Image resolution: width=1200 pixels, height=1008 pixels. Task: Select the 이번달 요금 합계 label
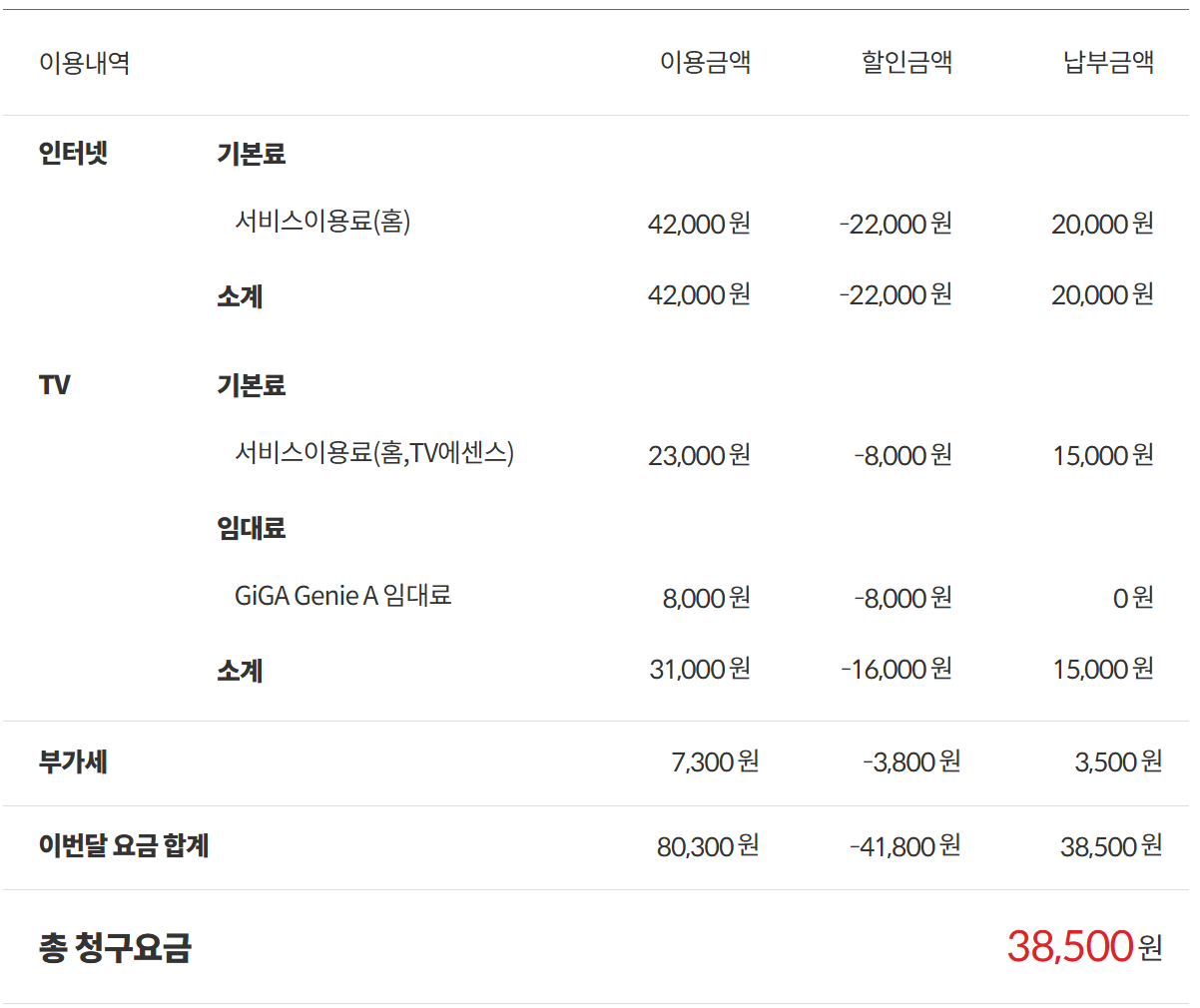(124, 846)
